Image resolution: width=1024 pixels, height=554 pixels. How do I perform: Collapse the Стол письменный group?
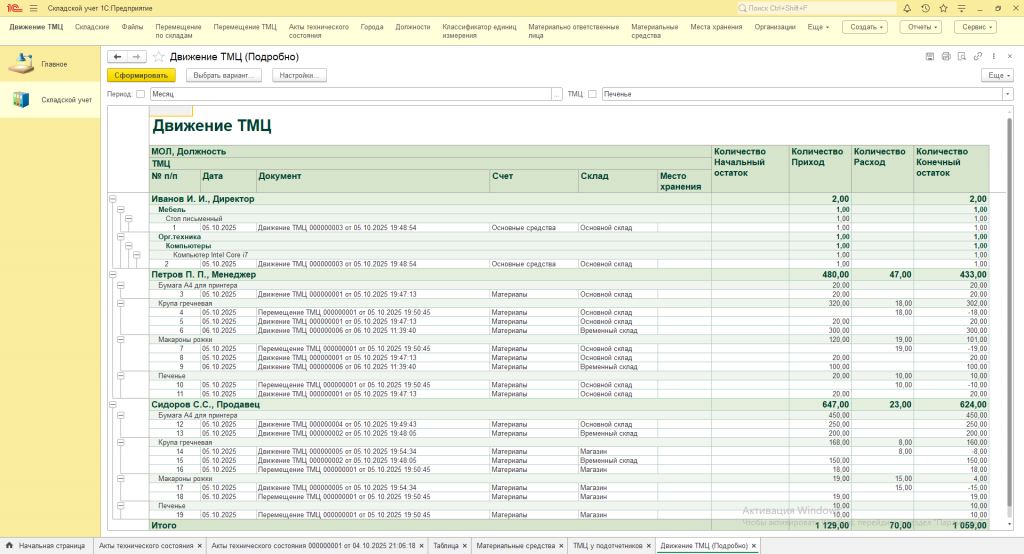(x=129, y=219)
